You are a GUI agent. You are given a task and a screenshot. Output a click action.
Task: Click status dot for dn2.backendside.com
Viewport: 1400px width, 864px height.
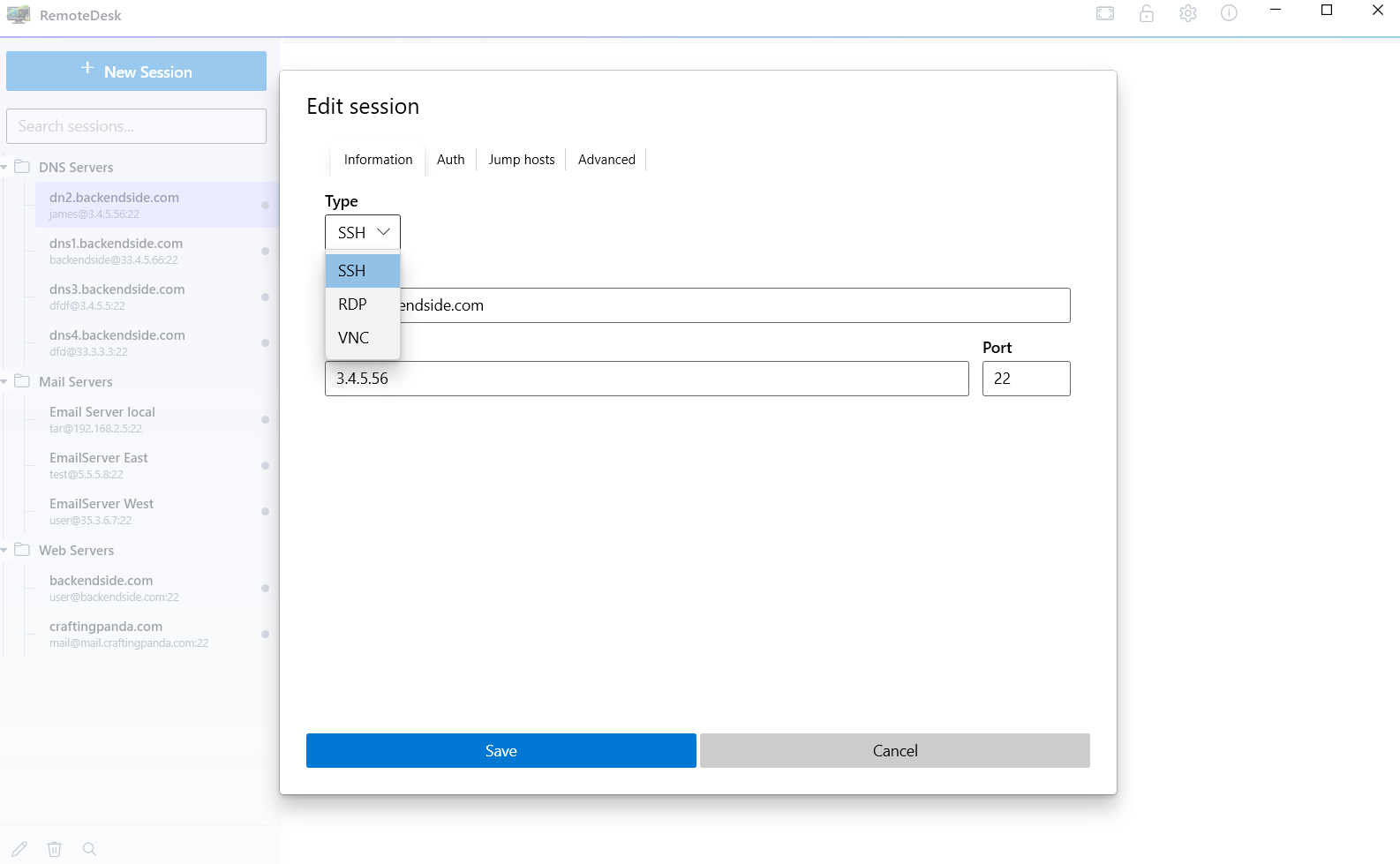tap(265, 205)
